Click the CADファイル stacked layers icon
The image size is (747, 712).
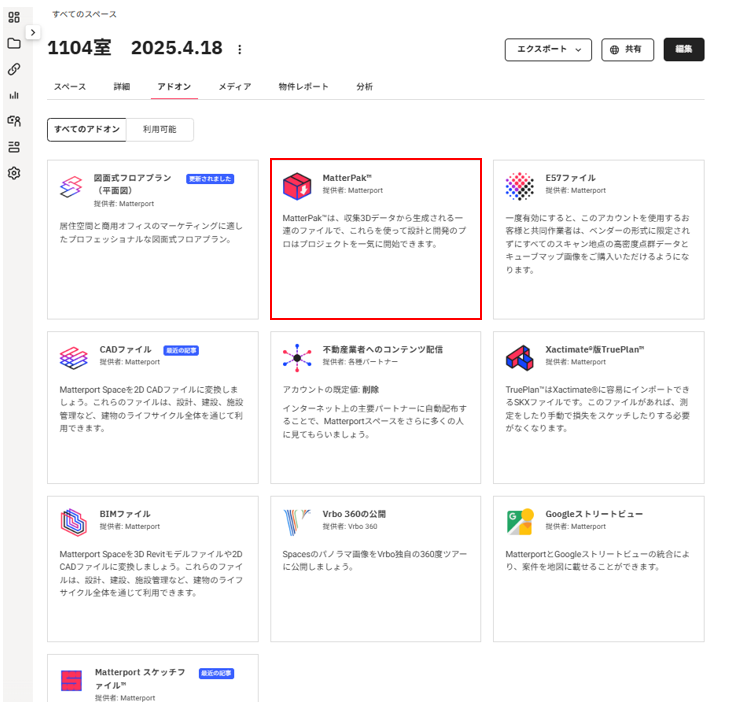click(x=74, y=358)
